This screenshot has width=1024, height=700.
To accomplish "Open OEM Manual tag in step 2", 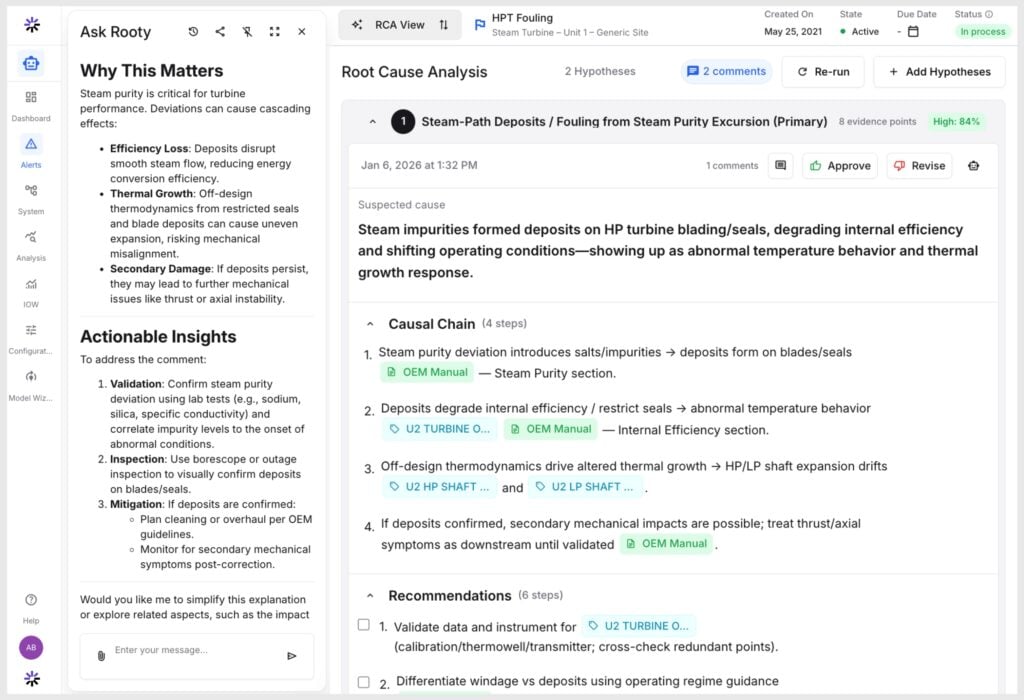I will click(551, 429).
